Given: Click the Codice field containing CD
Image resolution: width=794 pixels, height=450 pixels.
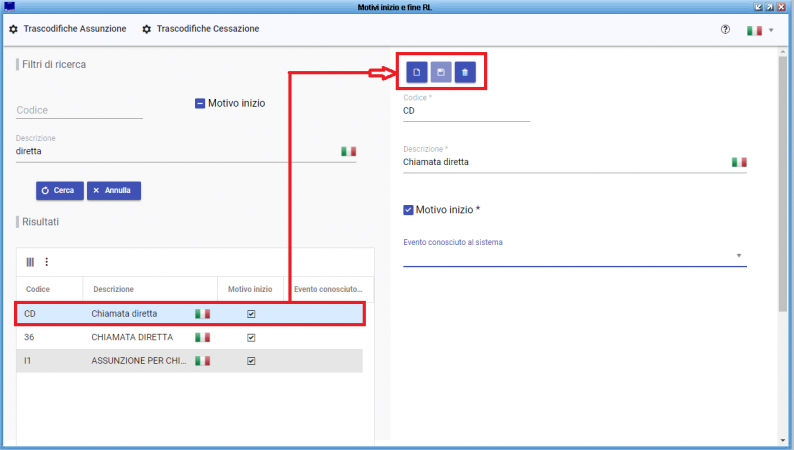Looking at the screenshot, I should [x=466, y=111].
